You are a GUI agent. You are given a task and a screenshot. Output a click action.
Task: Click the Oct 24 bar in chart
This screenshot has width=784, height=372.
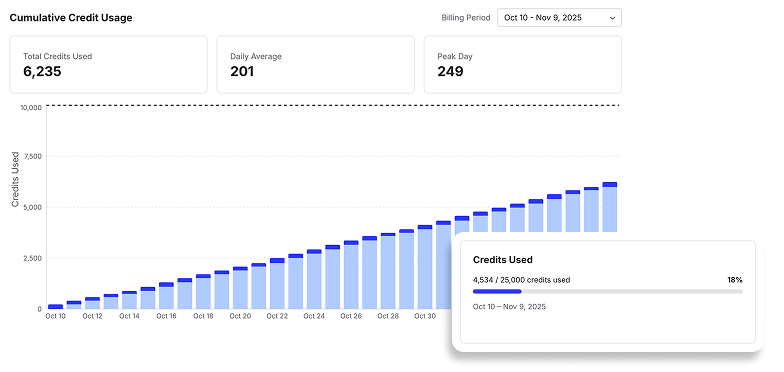coord(314,279)
